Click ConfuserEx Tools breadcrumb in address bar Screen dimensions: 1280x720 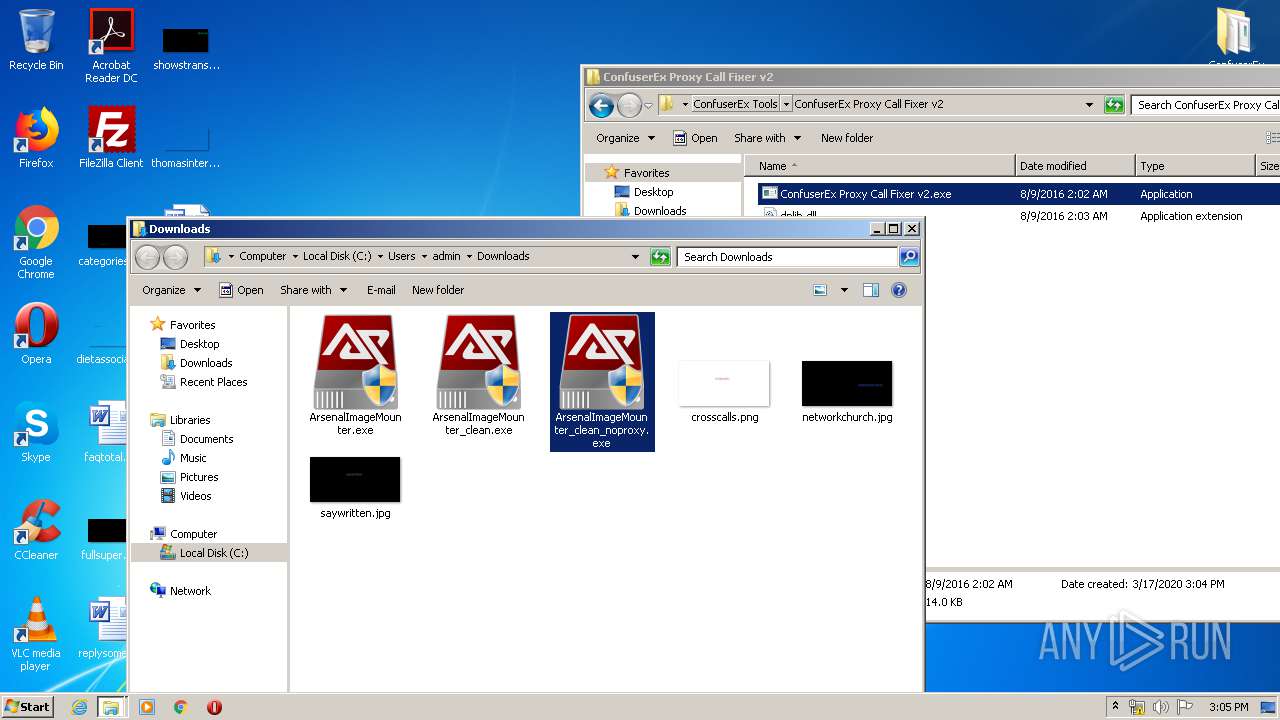735,104
